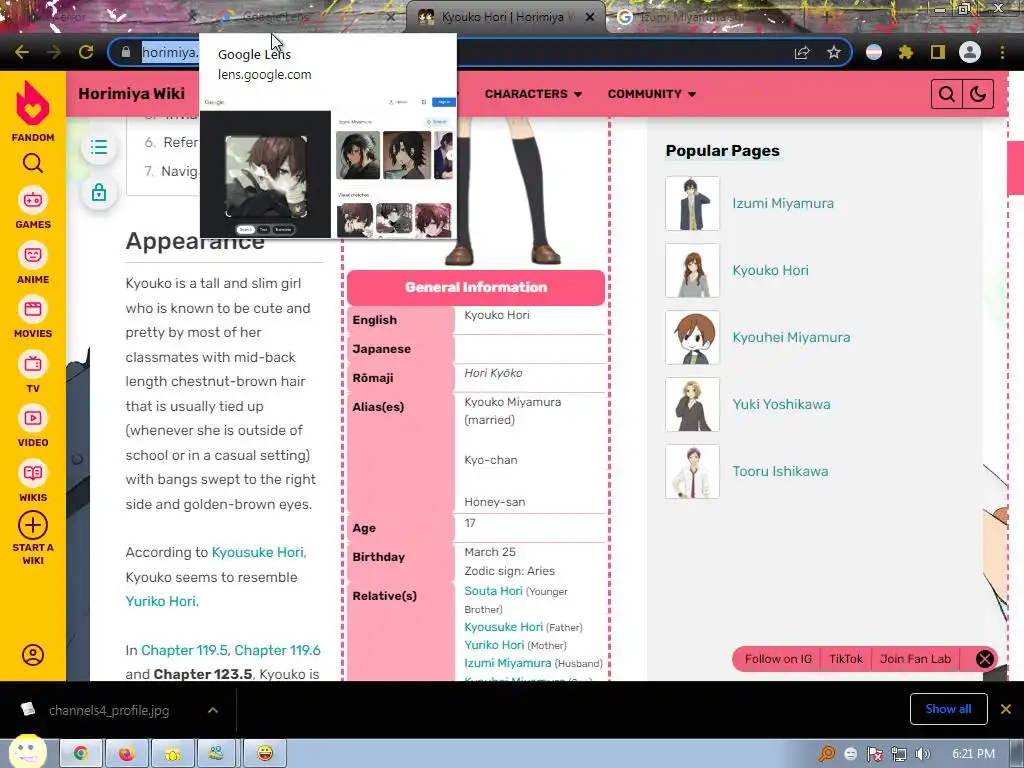The image size is (1024, 768).
Task: Open Souta Hori relative link
Action: point(493,591)
